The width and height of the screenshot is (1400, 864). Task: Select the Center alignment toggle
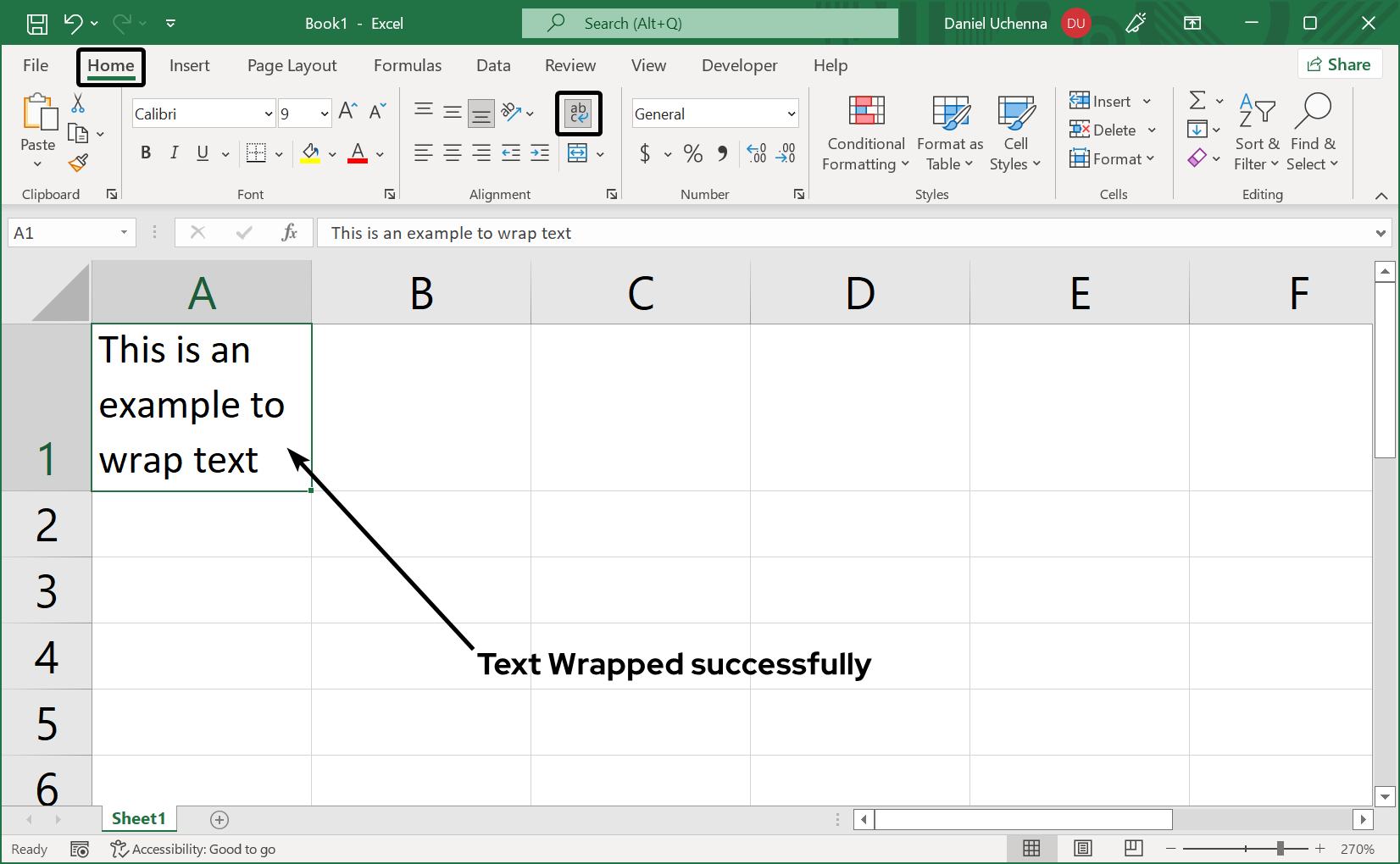pos(452,153)
